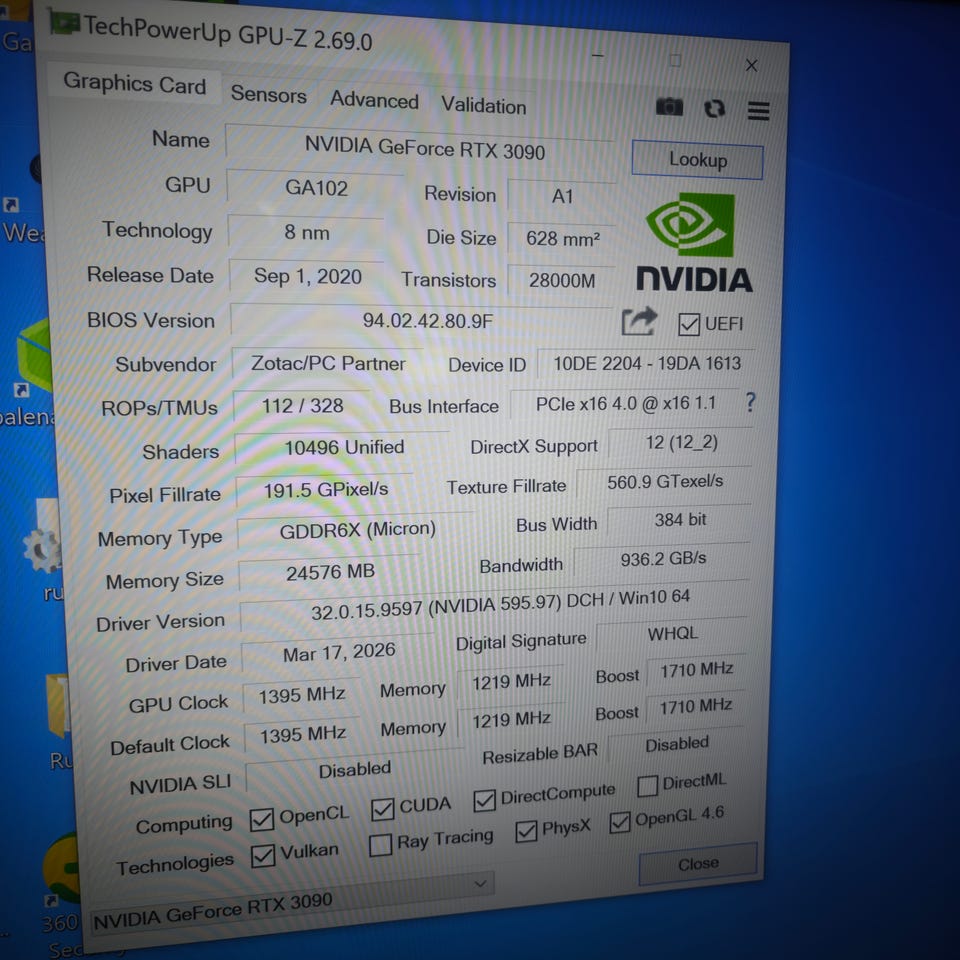Click the Digital Signature value WHQL
960x960 pixels.
coord(672,633)
